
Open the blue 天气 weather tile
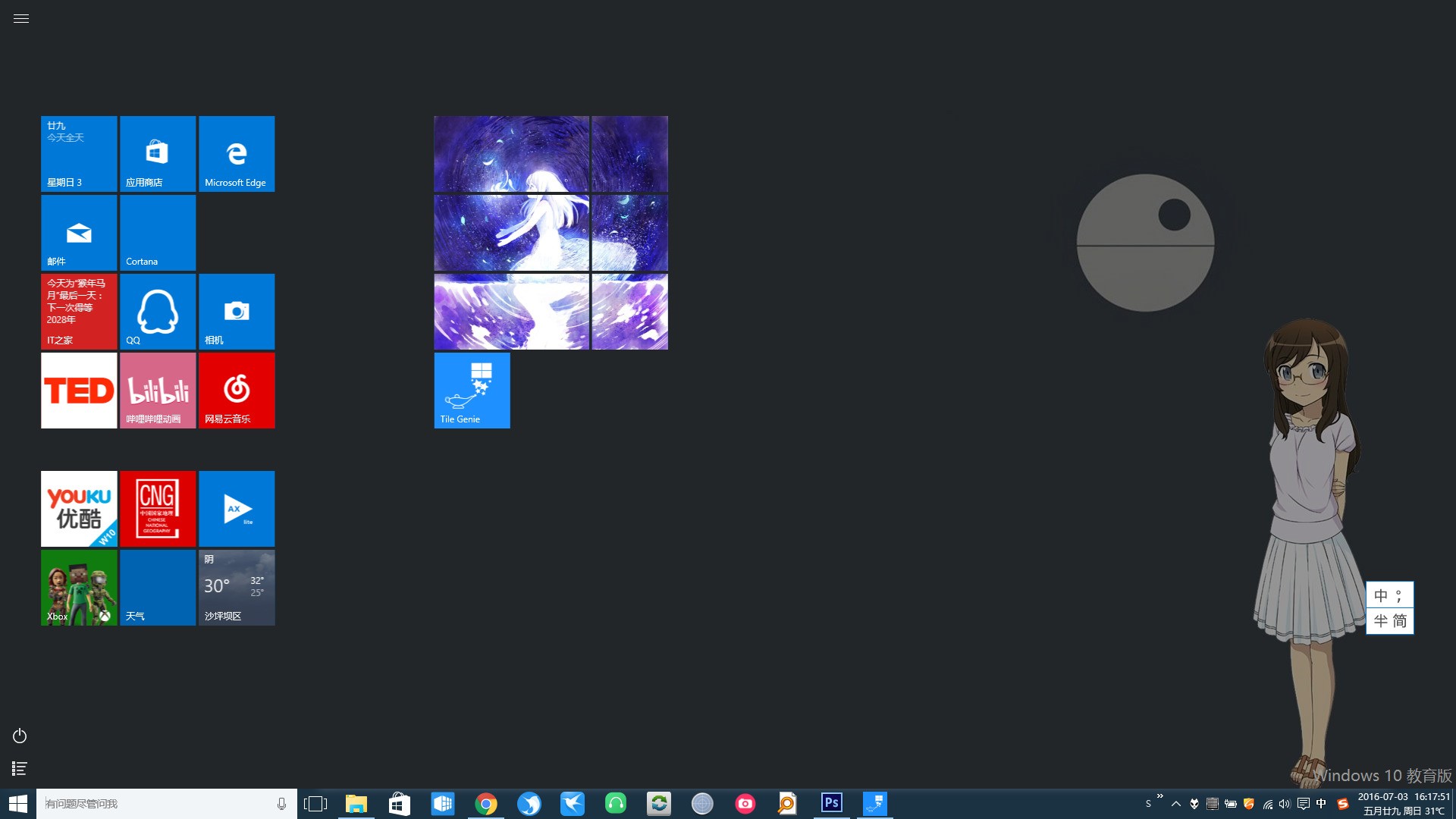point(158,588)
